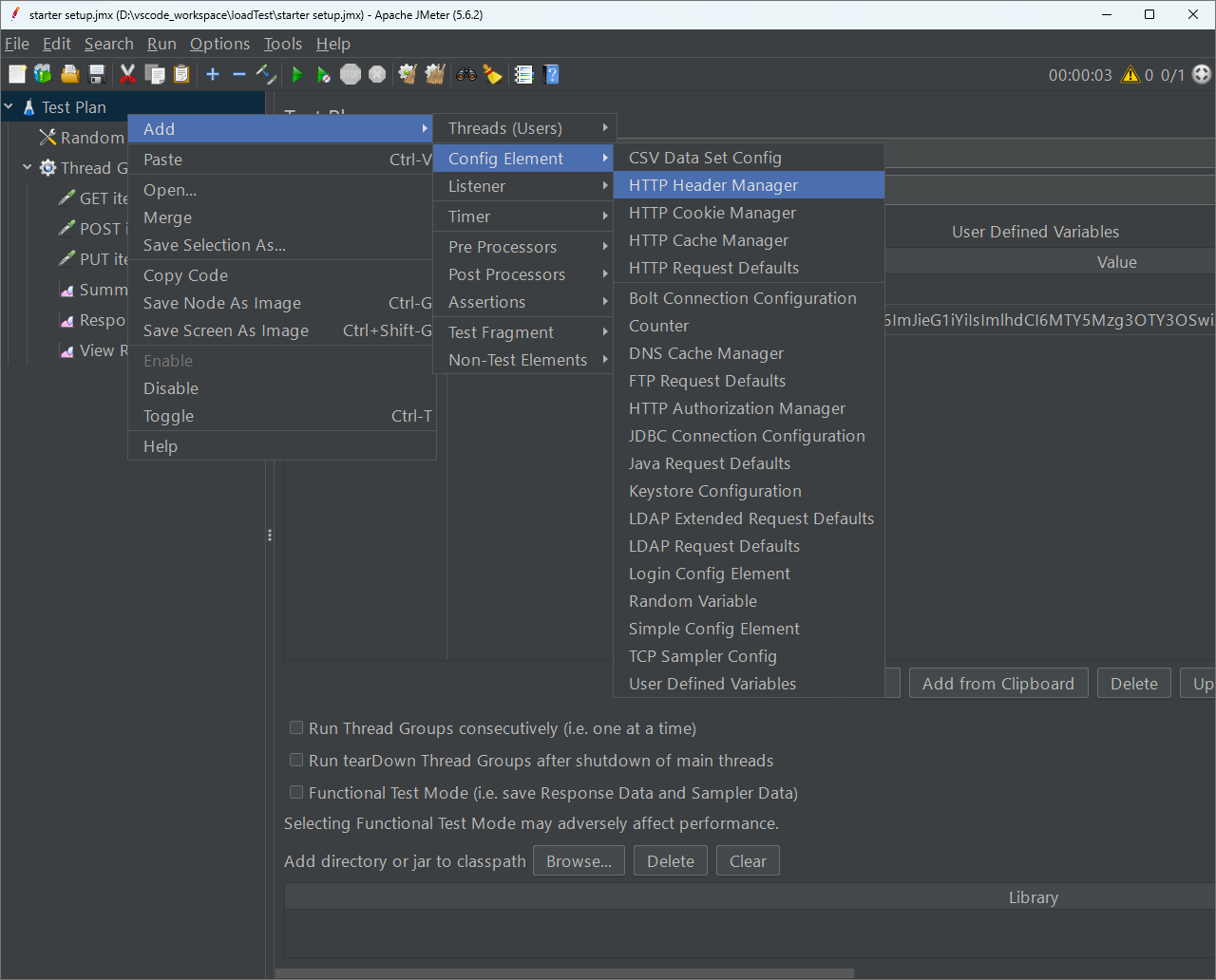Click the Save floppy disk toolbar icon
The width and height of the screenshot is (1216, 980).
(x=96, y=74)
